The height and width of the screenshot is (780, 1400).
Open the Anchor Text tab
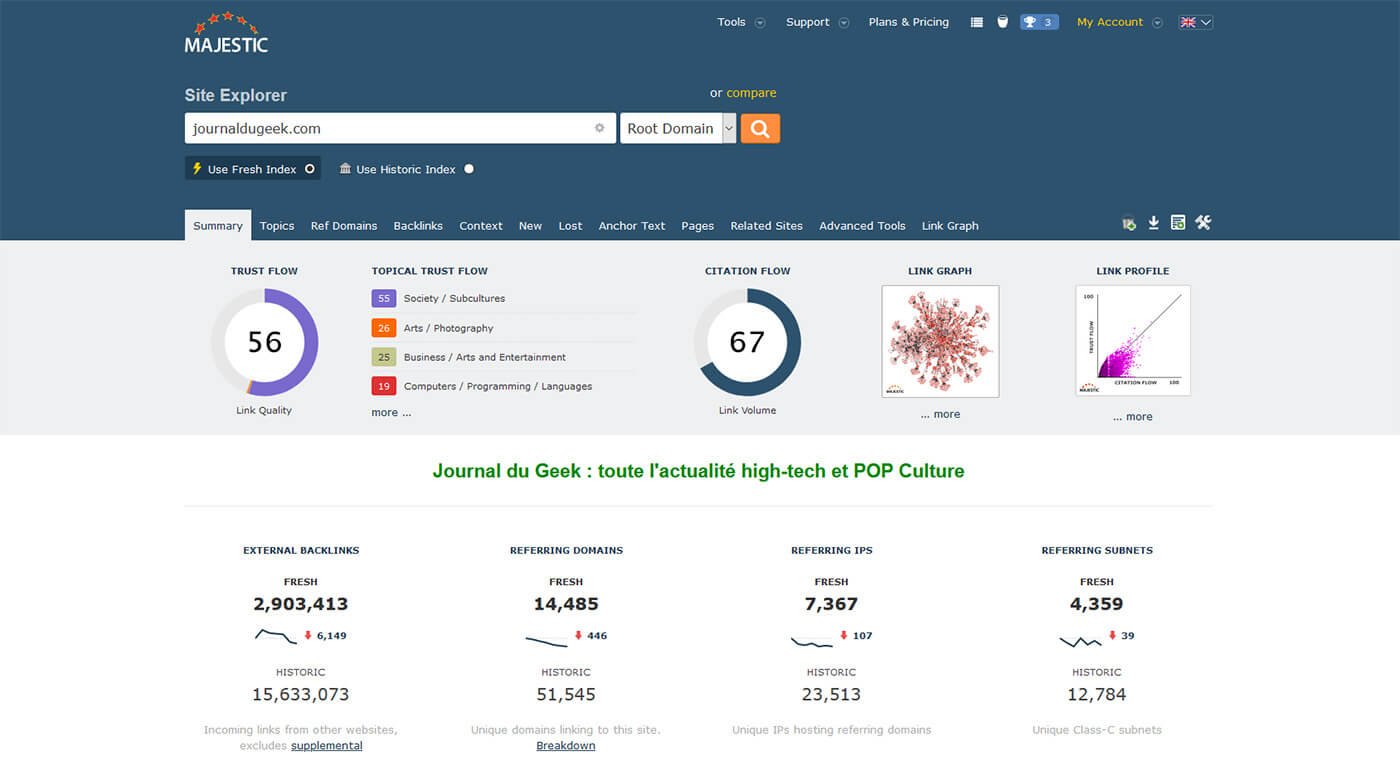tap(632, 225)
